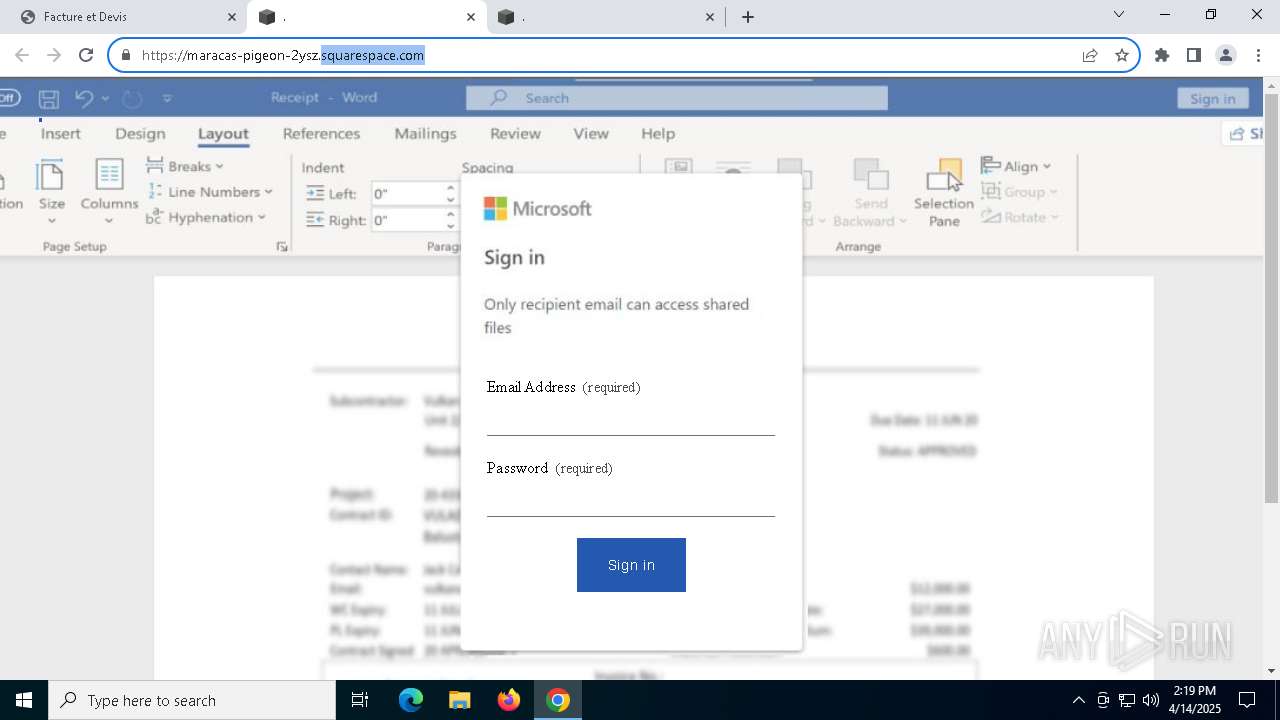Open the Mailings ribbon tab
This screenshot has height=720, width=1280.
point(425,133)
